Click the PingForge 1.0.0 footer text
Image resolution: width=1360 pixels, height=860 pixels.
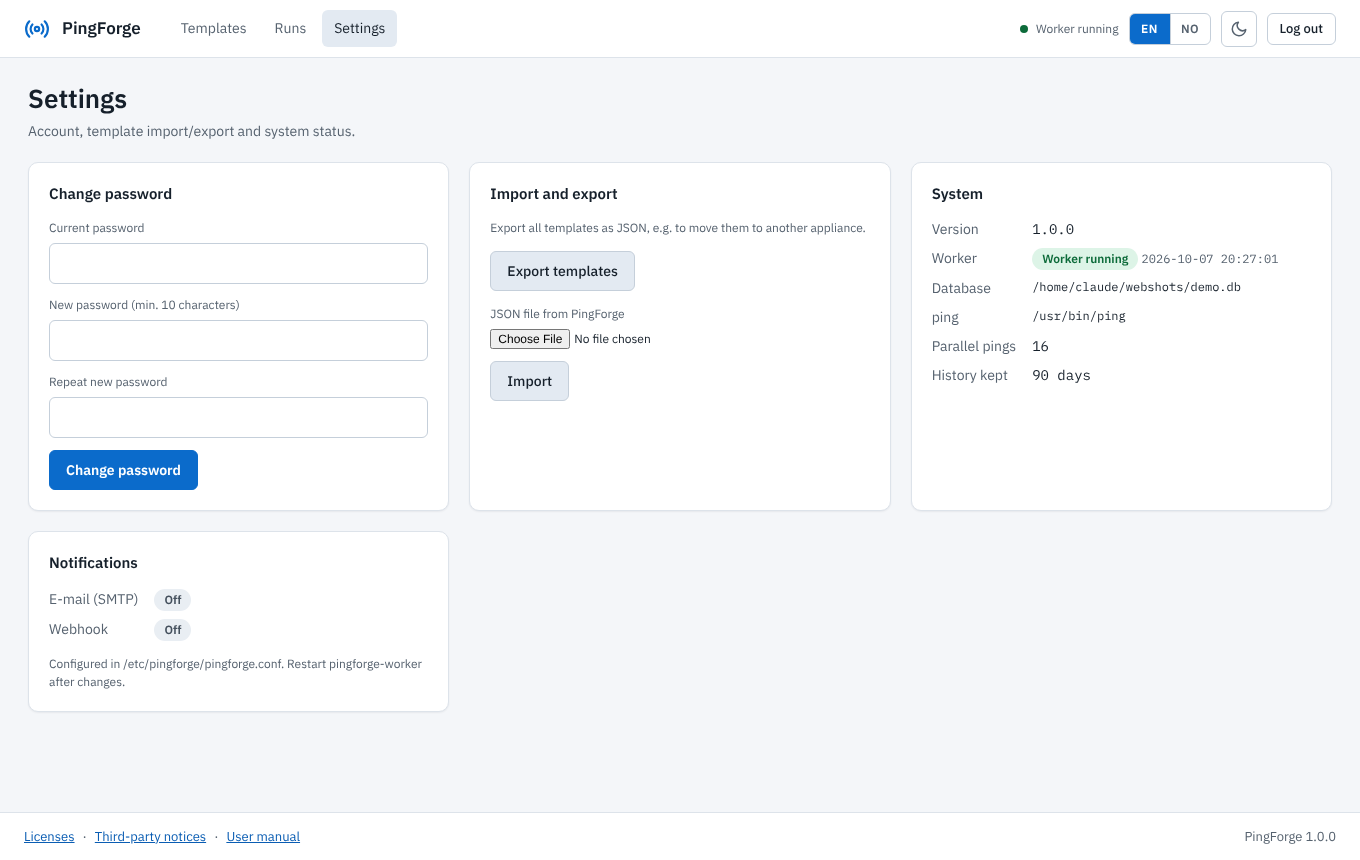[1290, 837]
